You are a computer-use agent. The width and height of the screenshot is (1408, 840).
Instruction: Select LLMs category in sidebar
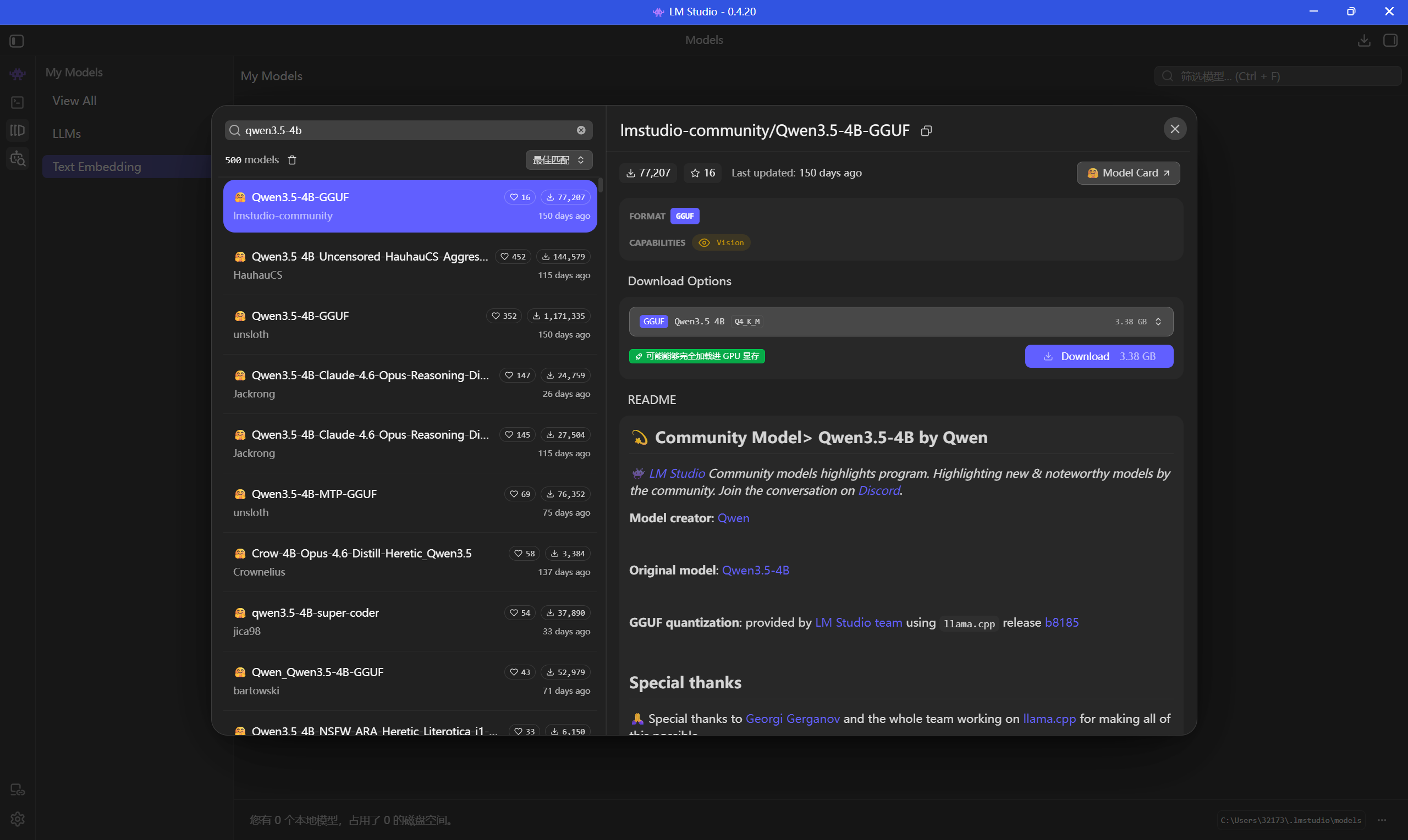pos(67,134)
